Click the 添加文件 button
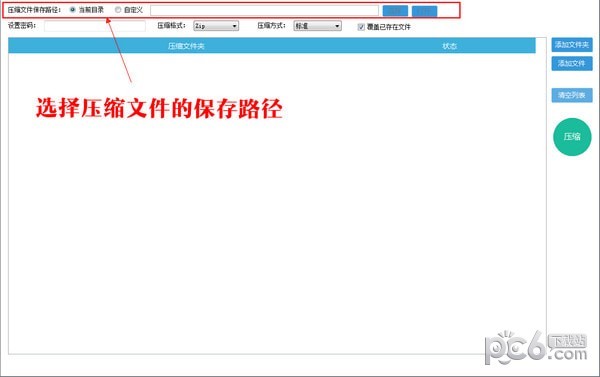600x377 pixels. 572,64
